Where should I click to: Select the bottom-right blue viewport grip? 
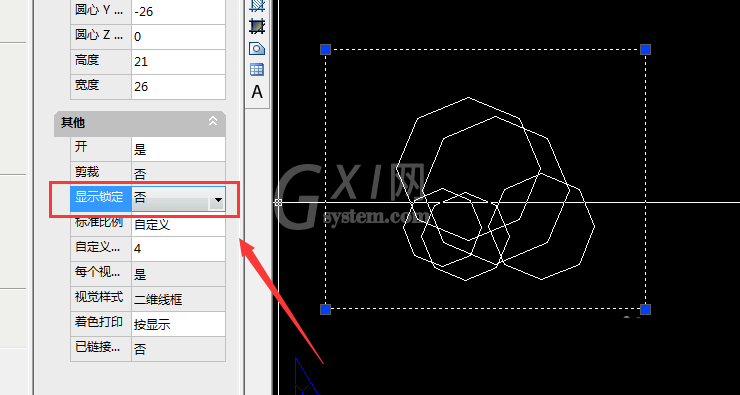click(645, 309)
